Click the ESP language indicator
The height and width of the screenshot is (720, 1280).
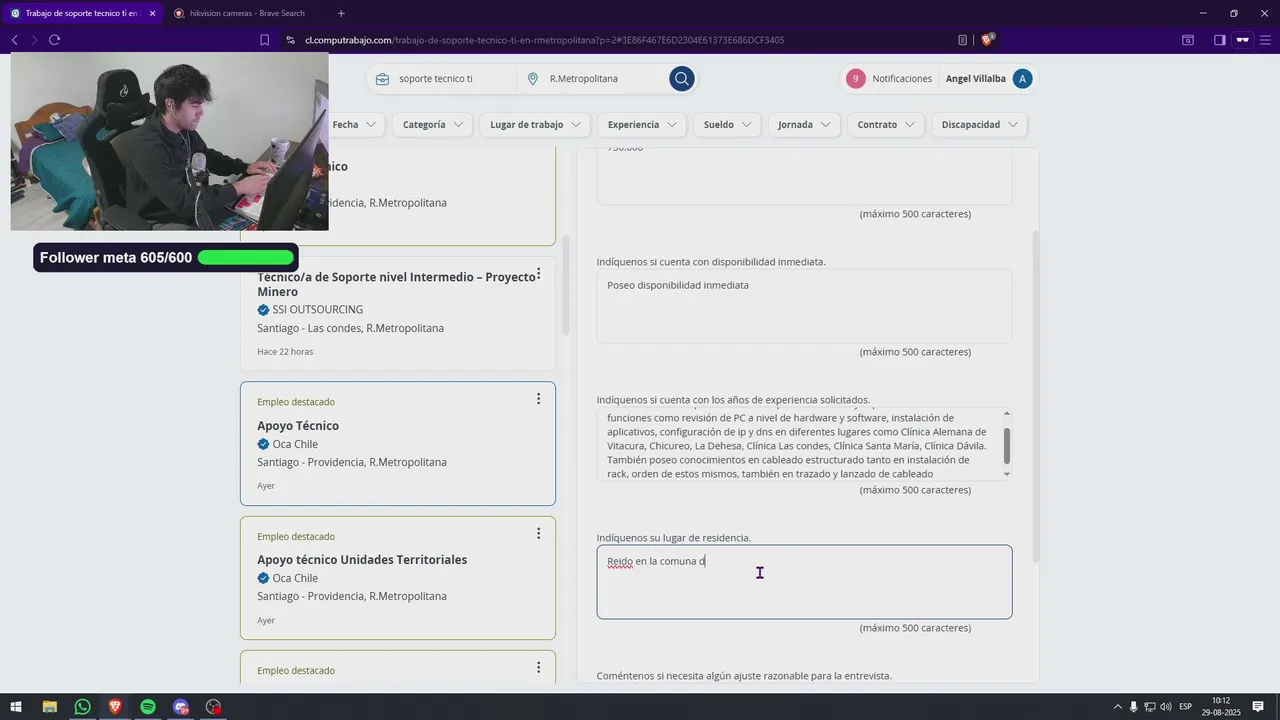click(x=1185, y=707)
